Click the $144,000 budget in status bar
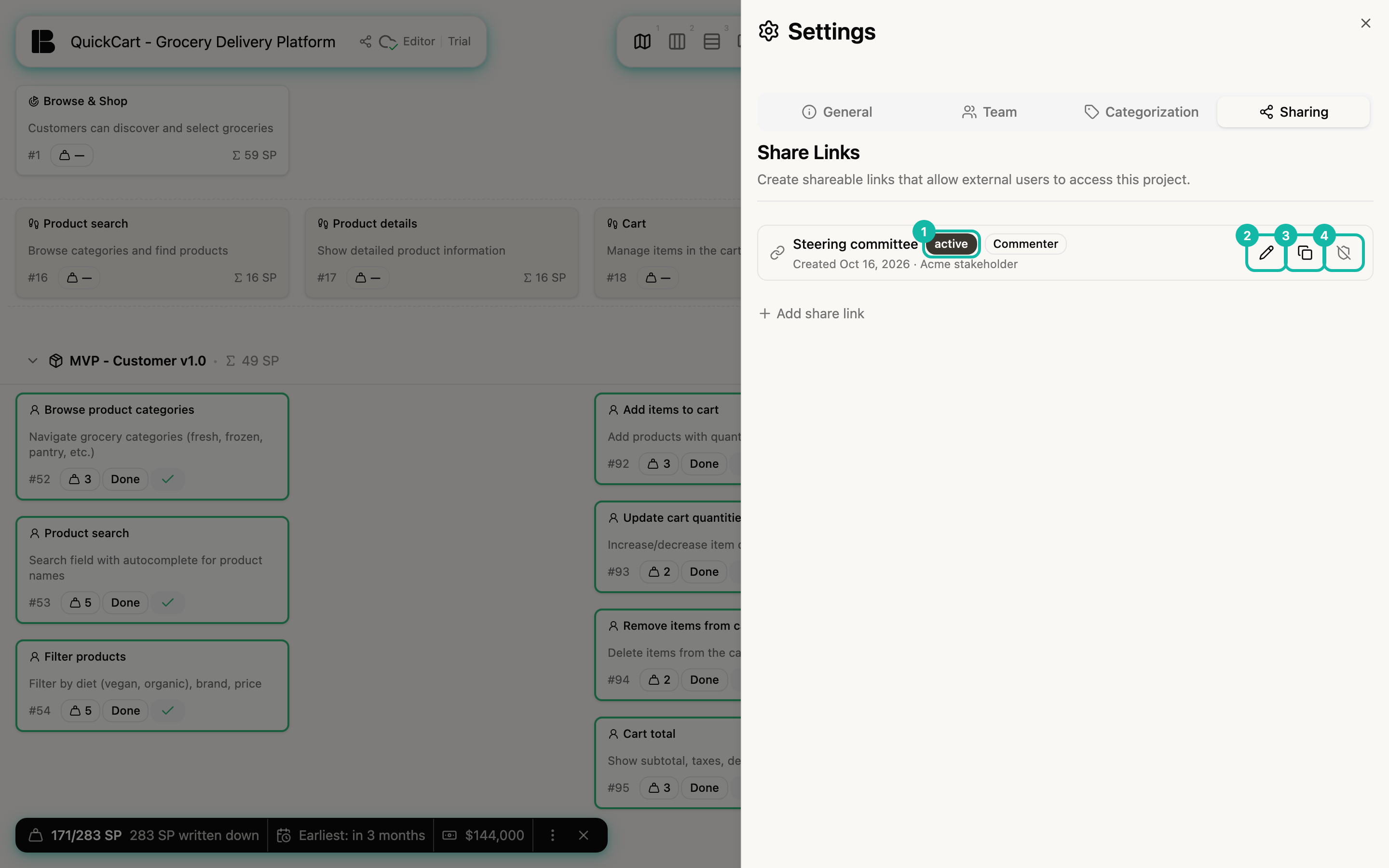 [483, 835]
